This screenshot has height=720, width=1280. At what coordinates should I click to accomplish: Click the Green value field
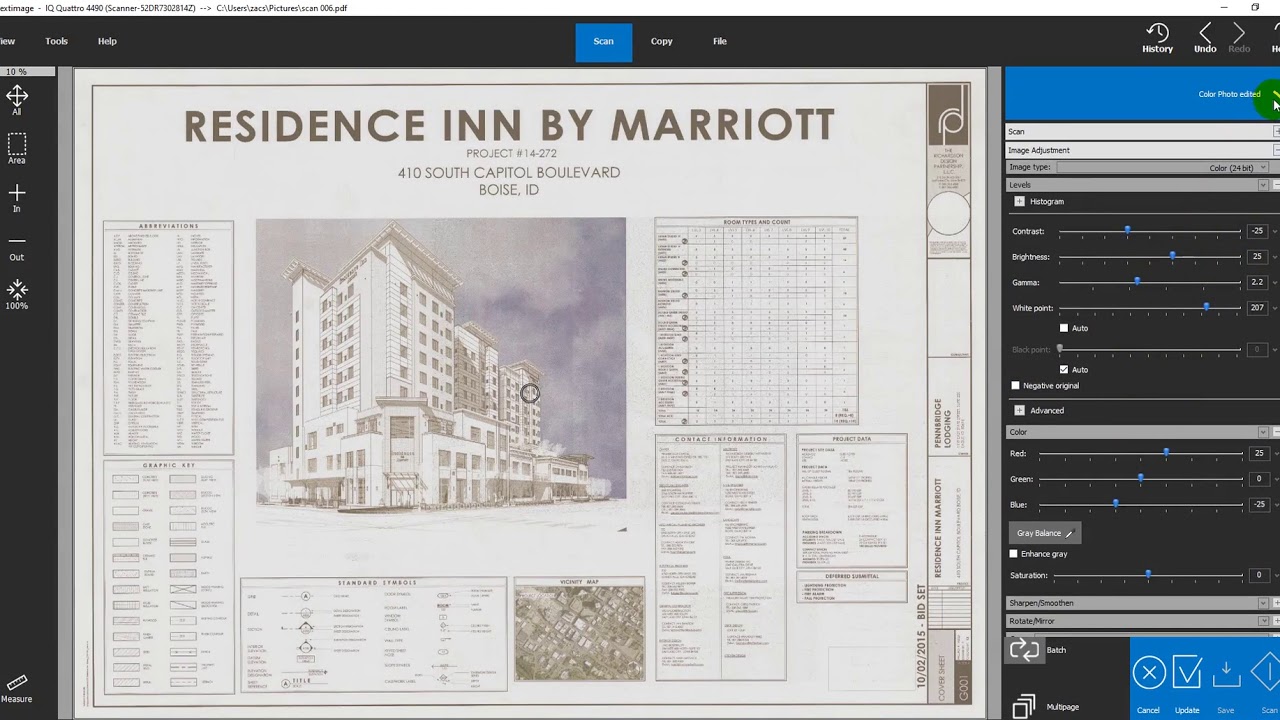coord(1258,479)
